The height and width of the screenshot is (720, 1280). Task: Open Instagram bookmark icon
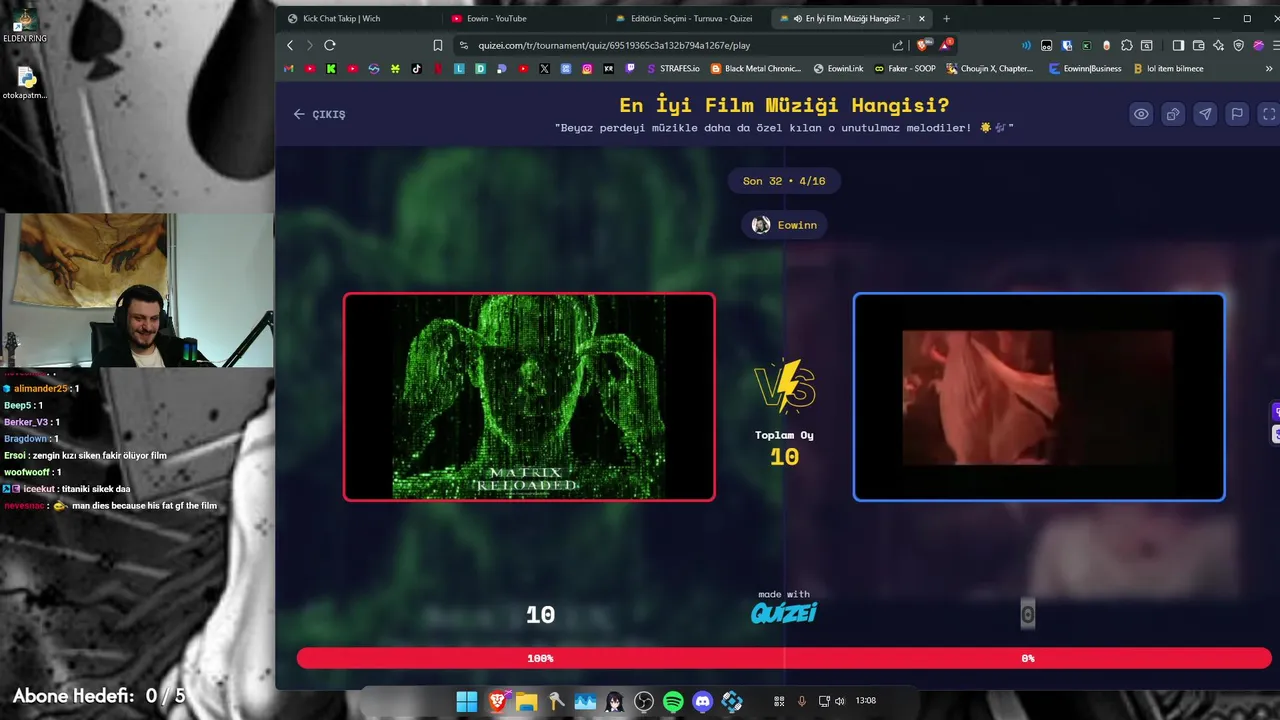pos(587,69)
